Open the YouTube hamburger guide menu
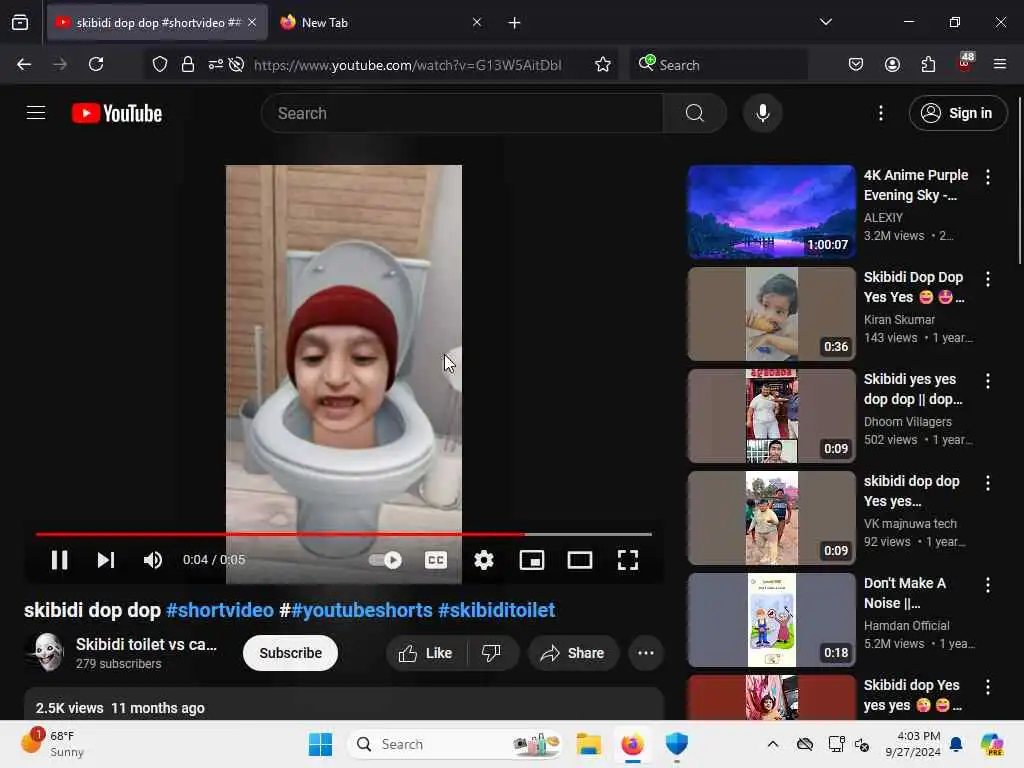Screen dimensions: 1024x768 pos(36,113)
